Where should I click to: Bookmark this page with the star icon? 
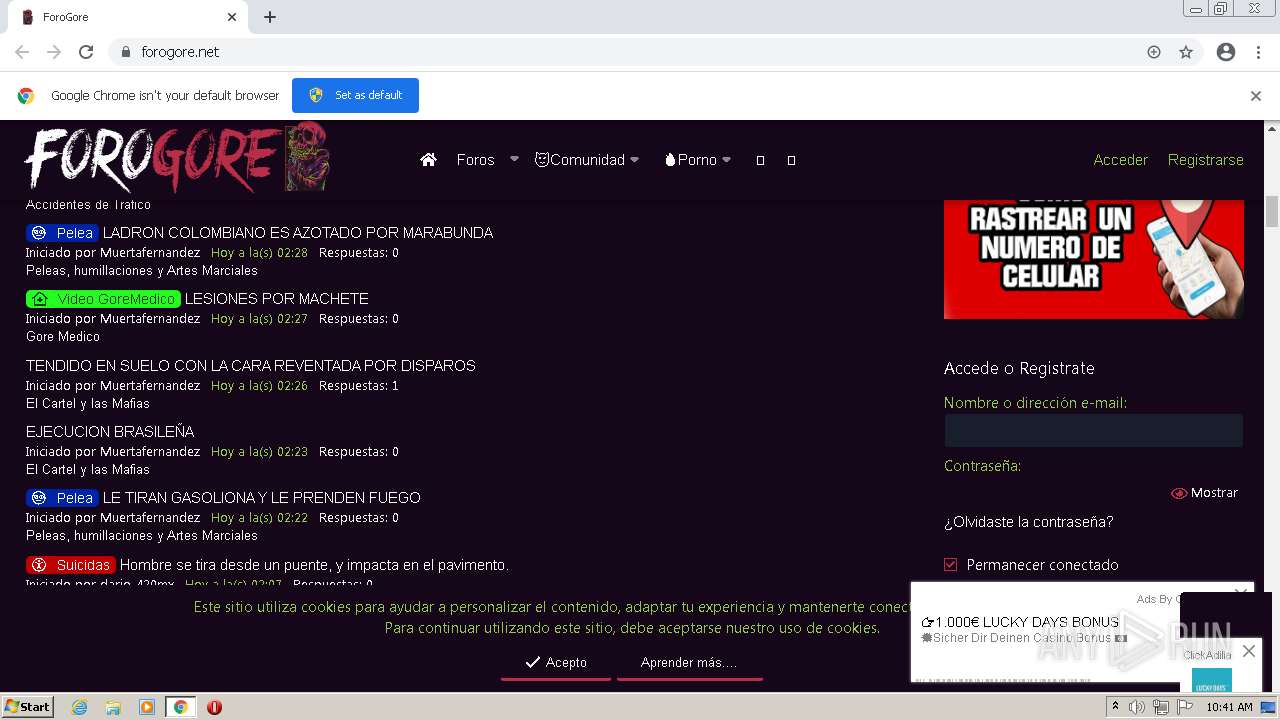click(x=1186, y=52)
